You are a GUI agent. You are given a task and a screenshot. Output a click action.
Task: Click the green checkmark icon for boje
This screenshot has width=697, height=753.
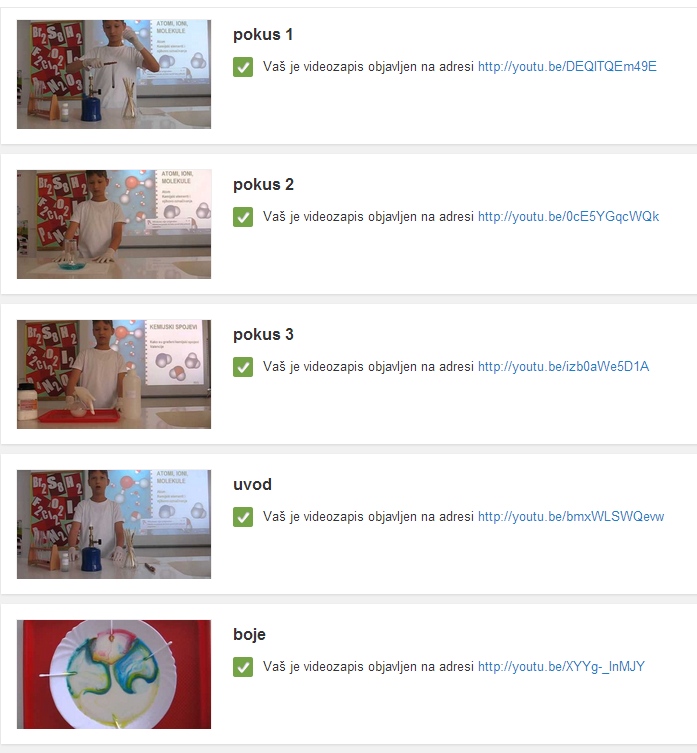coord(243,667)
